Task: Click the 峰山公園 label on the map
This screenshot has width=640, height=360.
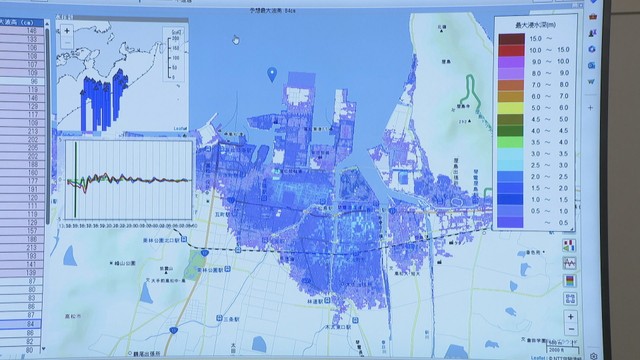Action: click(x=125, y=264)
